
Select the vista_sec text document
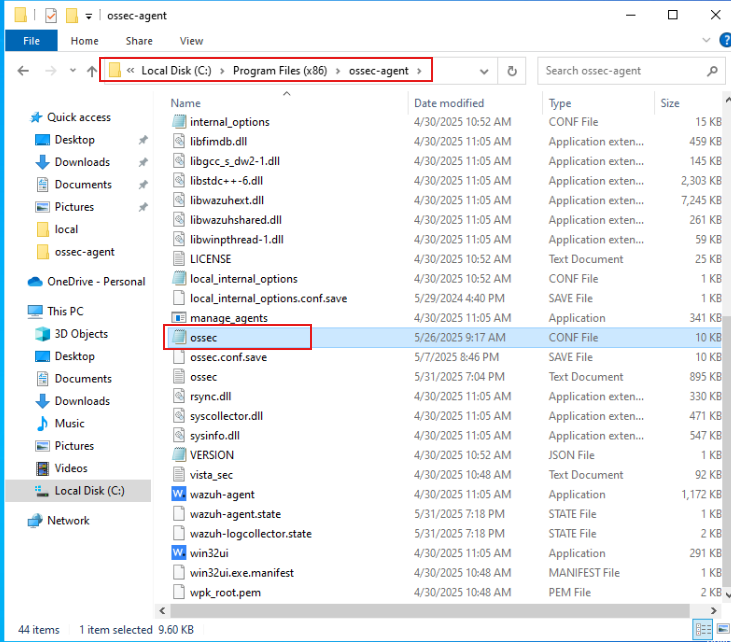click(x=211, y=474)
